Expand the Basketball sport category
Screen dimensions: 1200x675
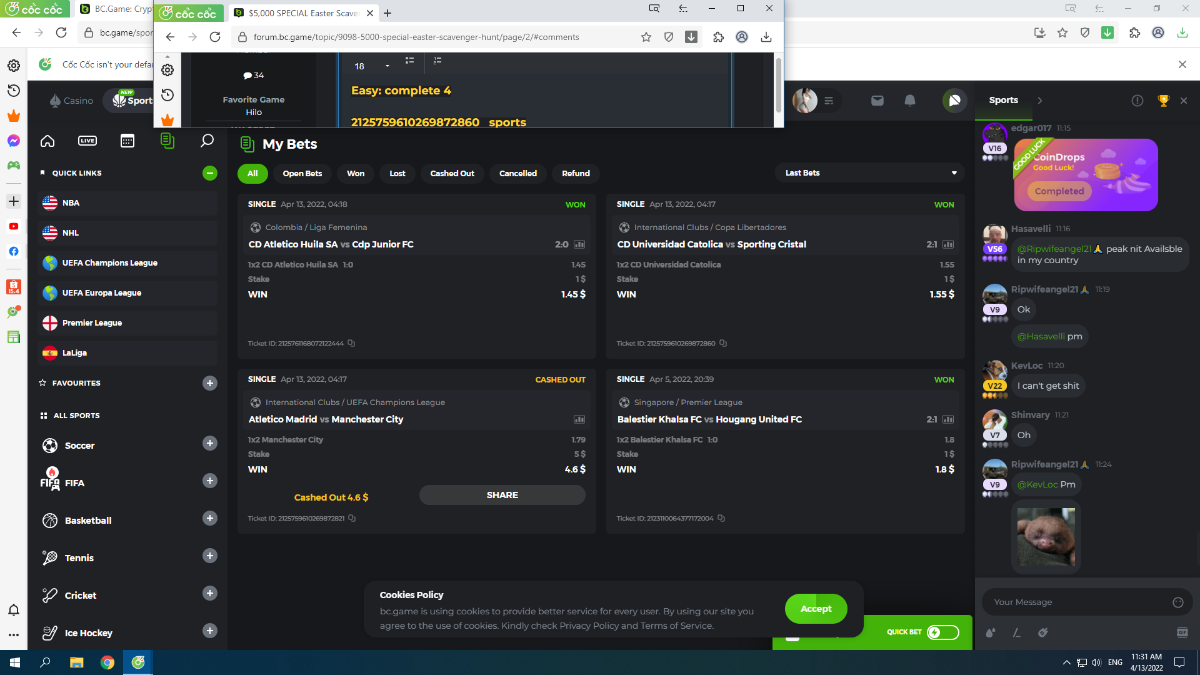coord(209,518)
